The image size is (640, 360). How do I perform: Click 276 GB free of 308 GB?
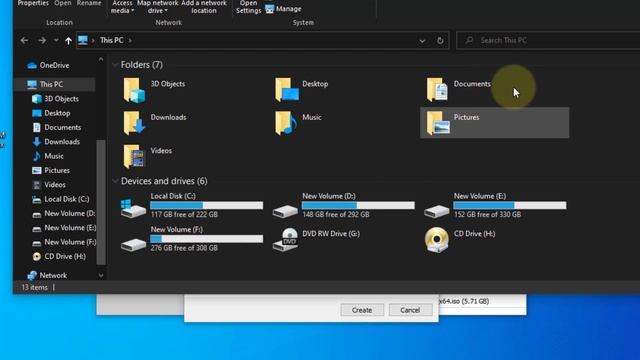[184, 248]
